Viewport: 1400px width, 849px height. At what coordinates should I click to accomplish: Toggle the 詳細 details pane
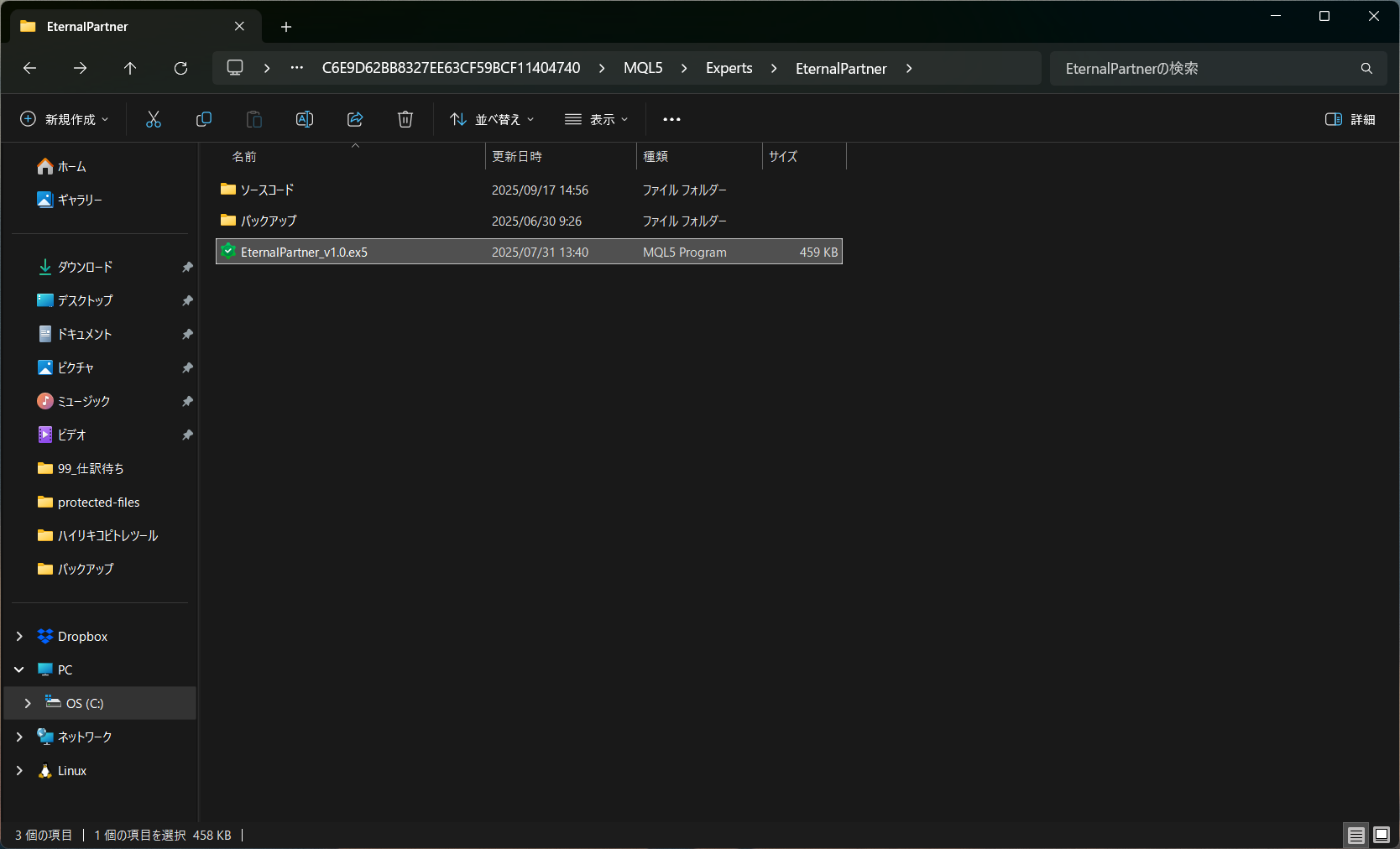tap(1350, 119)
